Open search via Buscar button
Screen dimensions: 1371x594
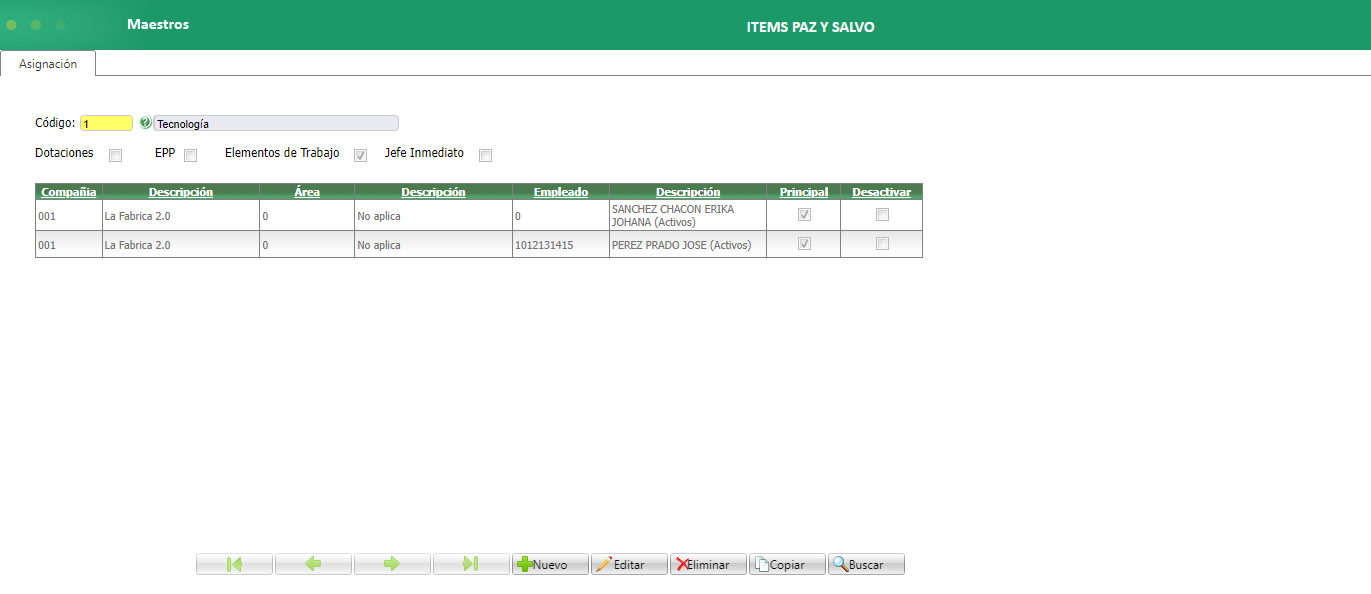point(866,564)
